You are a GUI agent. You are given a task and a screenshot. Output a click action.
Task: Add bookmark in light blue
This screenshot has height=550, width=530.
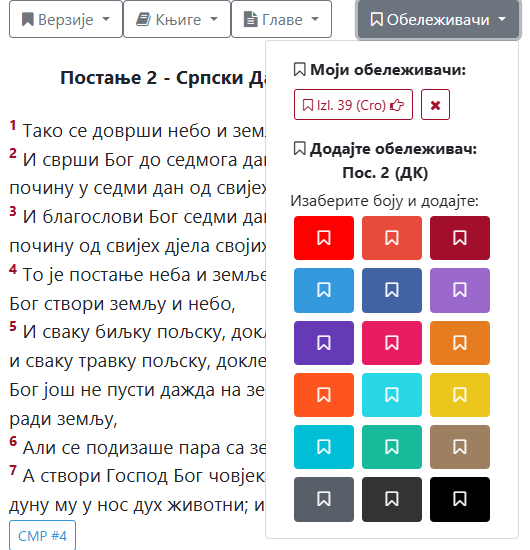pyautogui.click(x=324, y=290)
